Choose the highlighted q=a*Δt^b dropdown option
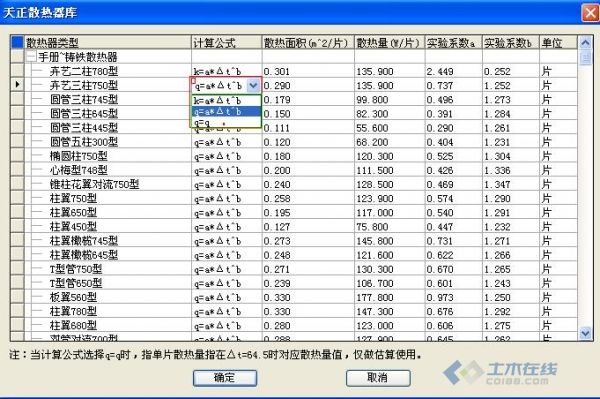Image resolution: width=600 pixels, height=399 pixels. click(226, 112)
